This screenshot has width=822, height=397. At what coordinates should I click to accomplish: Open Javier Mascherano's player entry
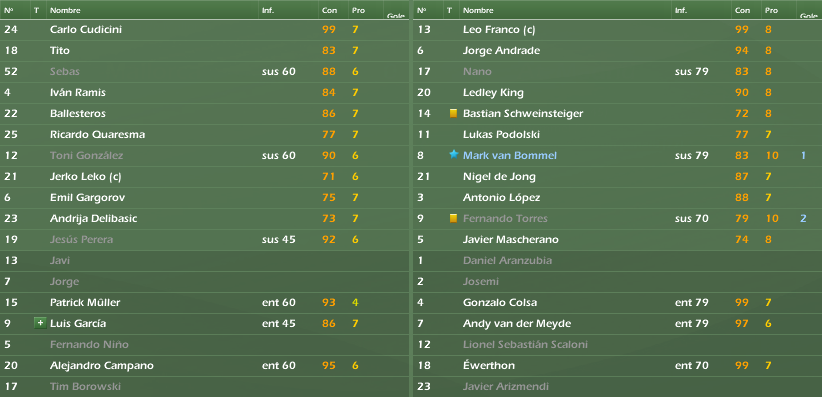(x=511, y=239)
